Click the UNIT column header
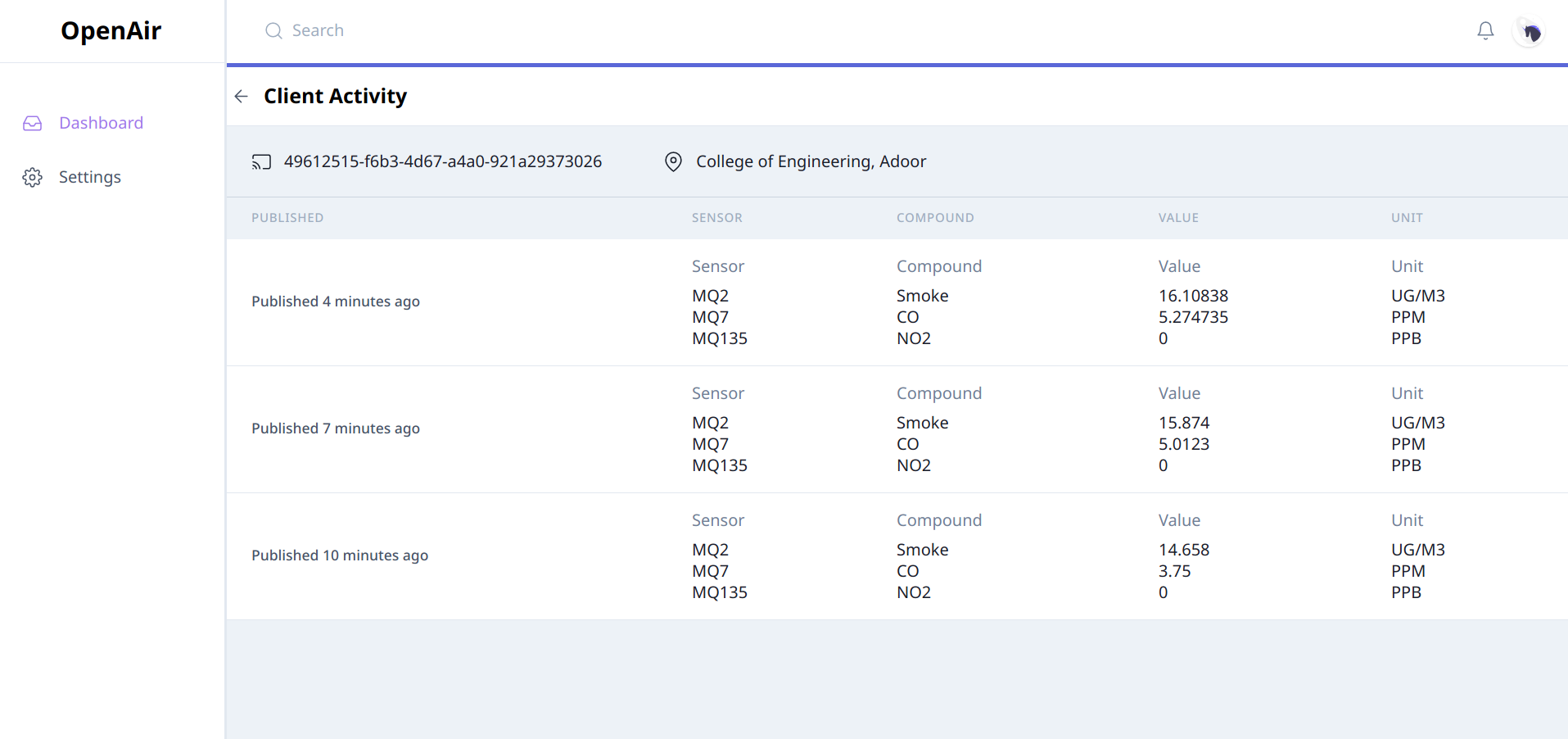The image size is (1568, 739). [x=1407, y=218]
